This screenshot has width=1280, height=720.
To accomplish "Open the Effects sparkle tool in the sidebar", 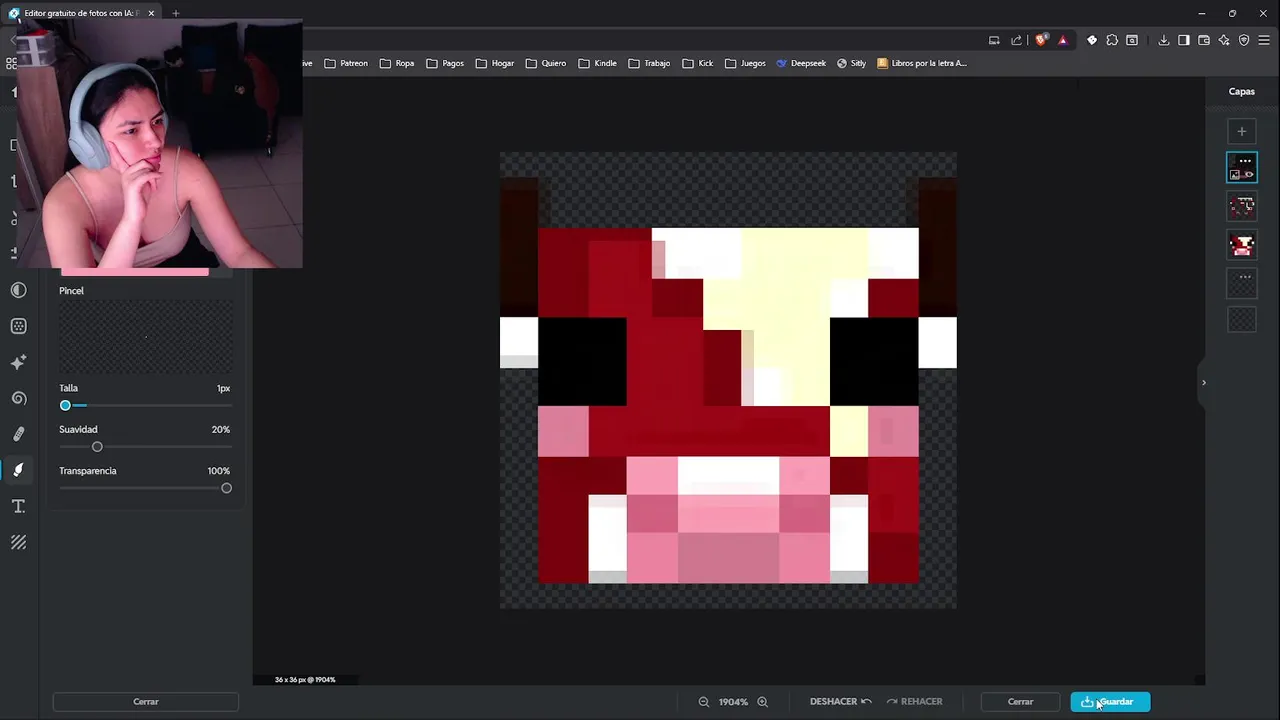I will [x=18, y=362].
